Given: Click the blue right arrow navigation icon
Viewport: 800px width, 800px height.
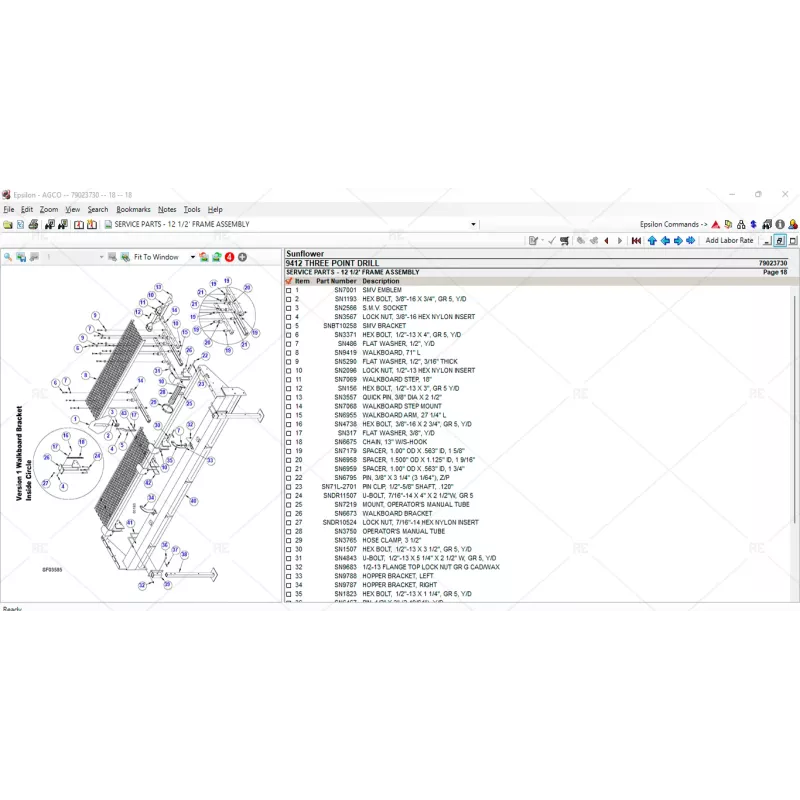Looking at the screenshot, I should 679,241.
